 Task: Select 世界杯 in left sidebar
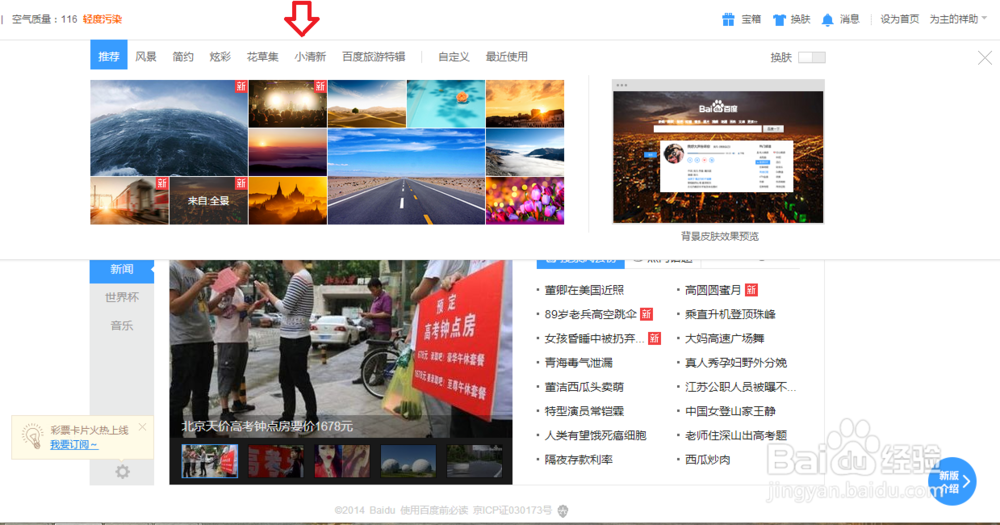121,297
